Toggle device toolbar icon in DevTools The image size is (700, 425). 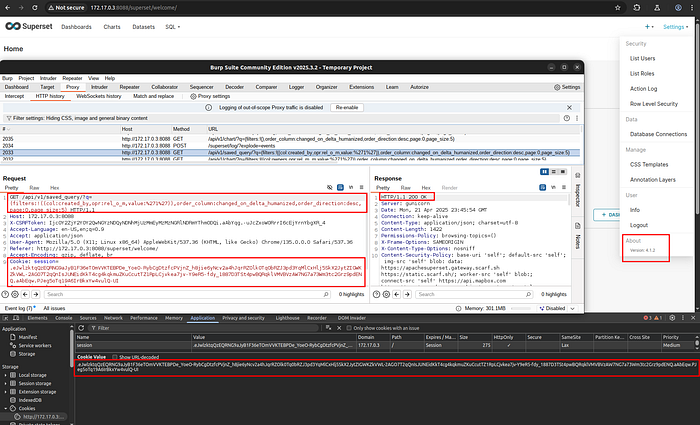click(x=16, y=318)
